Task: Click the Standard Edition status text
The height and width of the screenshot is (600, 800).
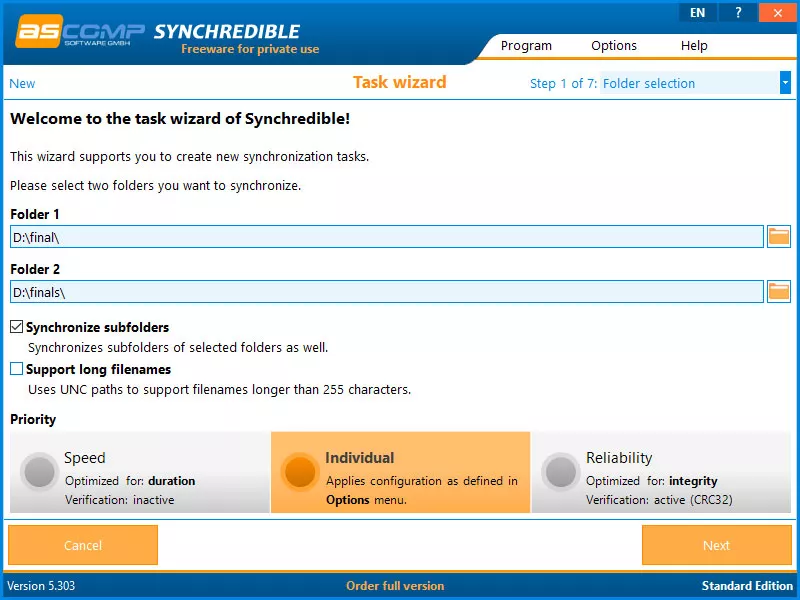Action: 747,586
